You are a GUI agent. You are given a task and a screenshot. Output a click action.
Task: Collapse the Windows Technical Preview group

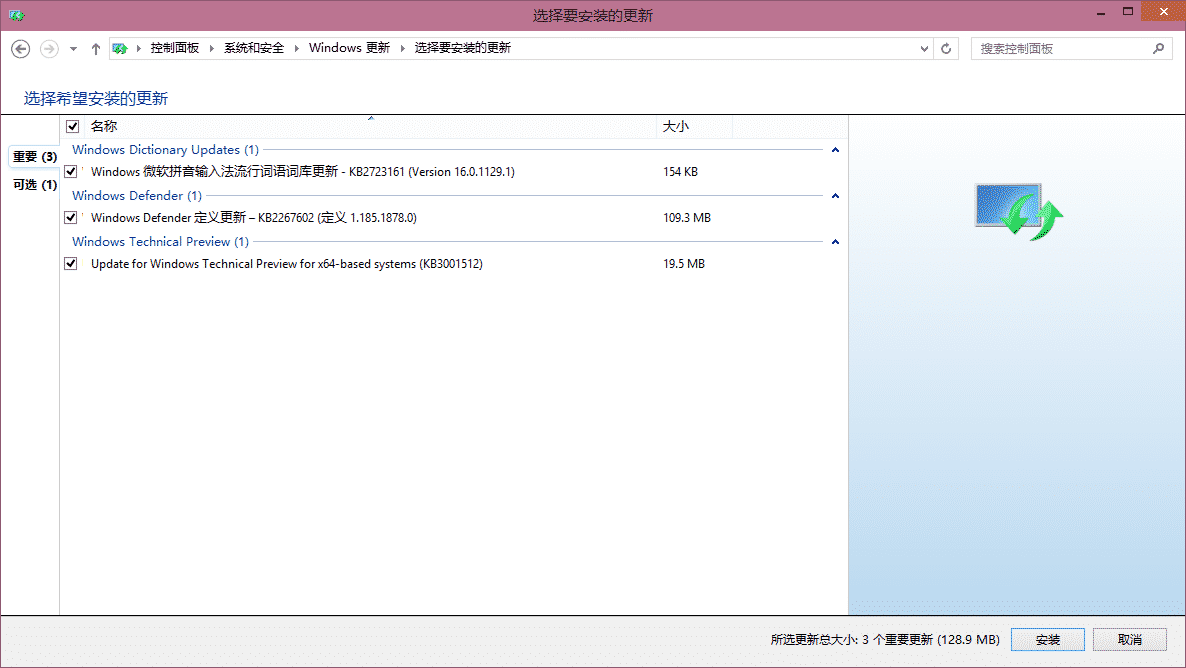click(835, 242)
